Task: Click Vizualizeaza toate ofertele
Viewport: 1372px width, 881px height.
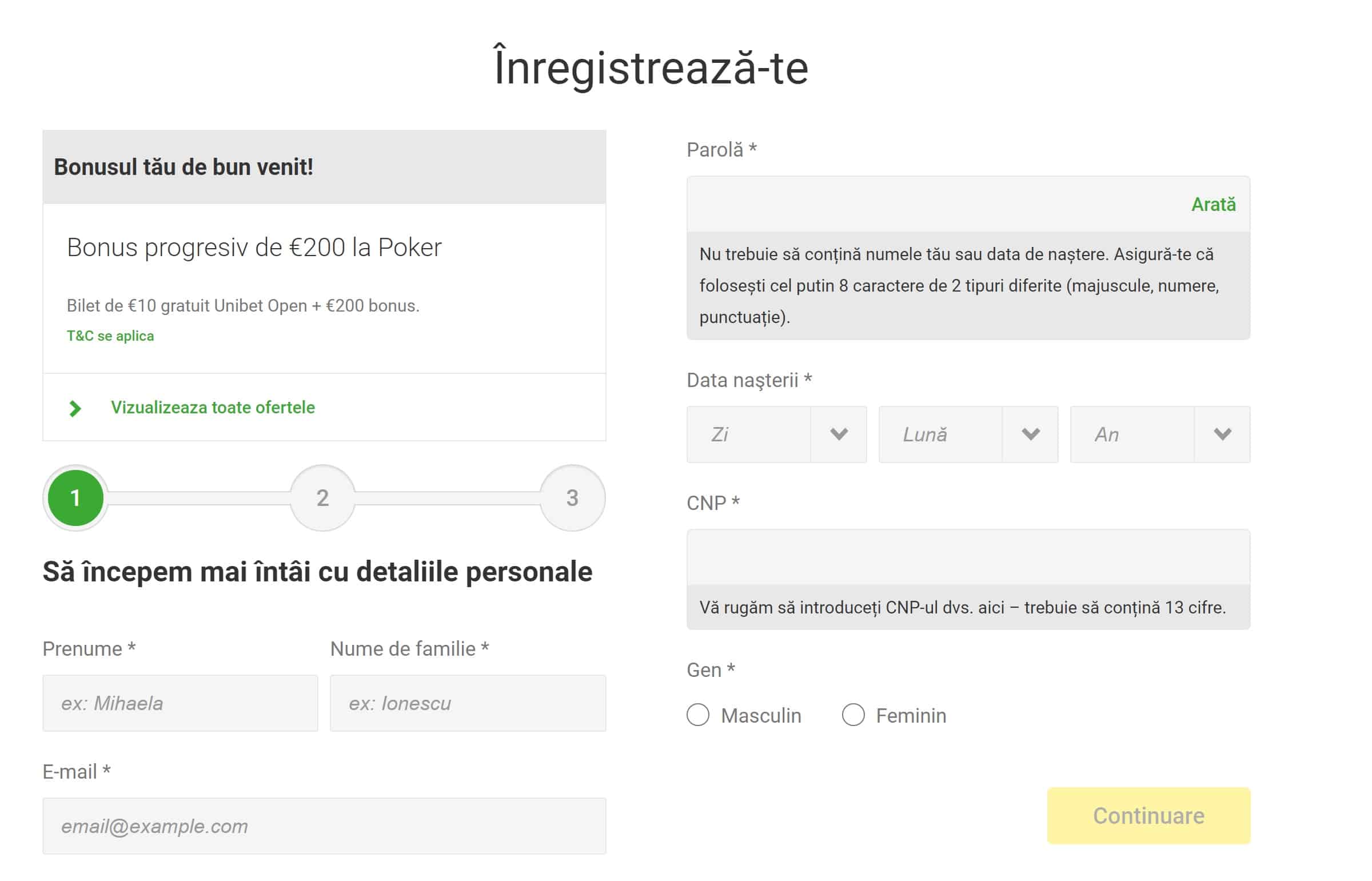Action: pos(213,407)
